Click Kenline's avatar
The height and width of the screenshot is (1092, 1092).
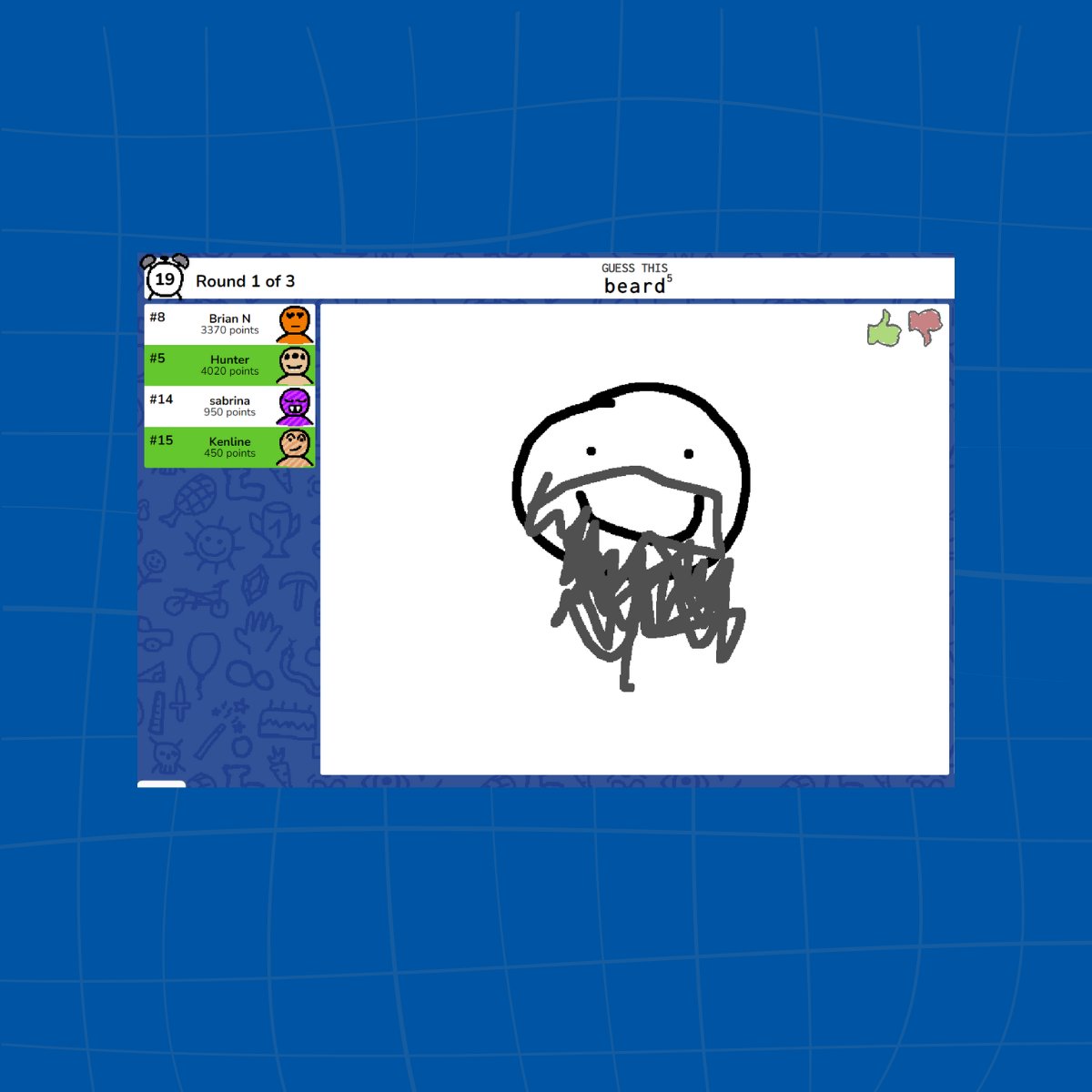click(294, 447)
